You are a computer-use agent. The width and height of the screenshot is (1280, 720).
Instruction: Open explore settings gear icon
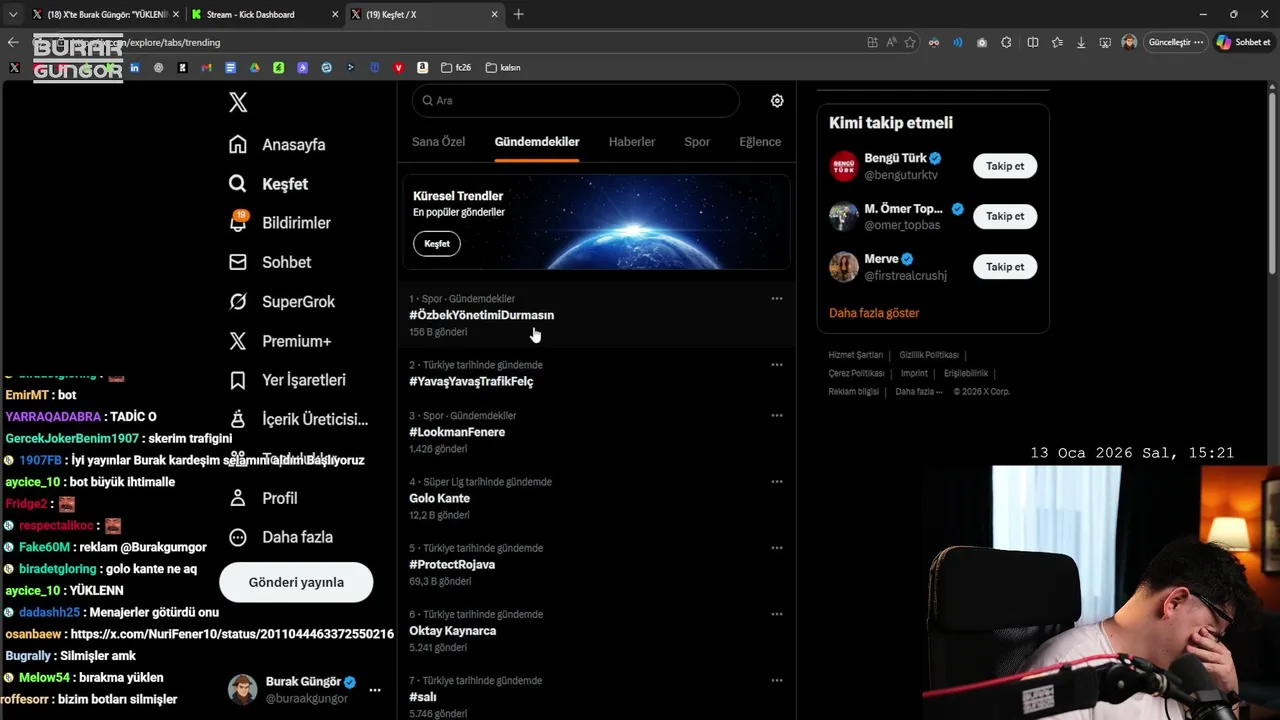click(777, 101)
